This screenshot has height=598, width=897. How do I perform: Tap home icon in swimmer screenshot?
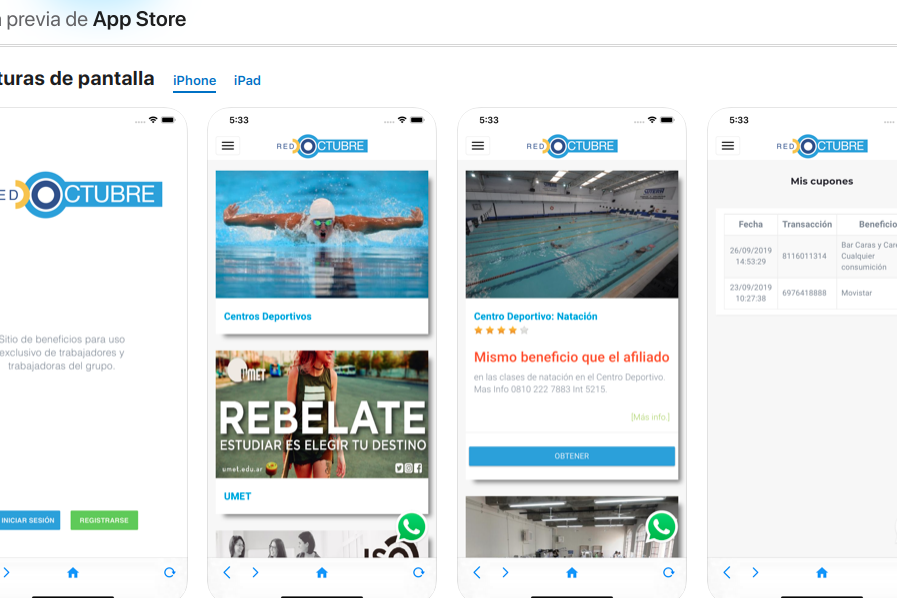(x=322, y=573)
